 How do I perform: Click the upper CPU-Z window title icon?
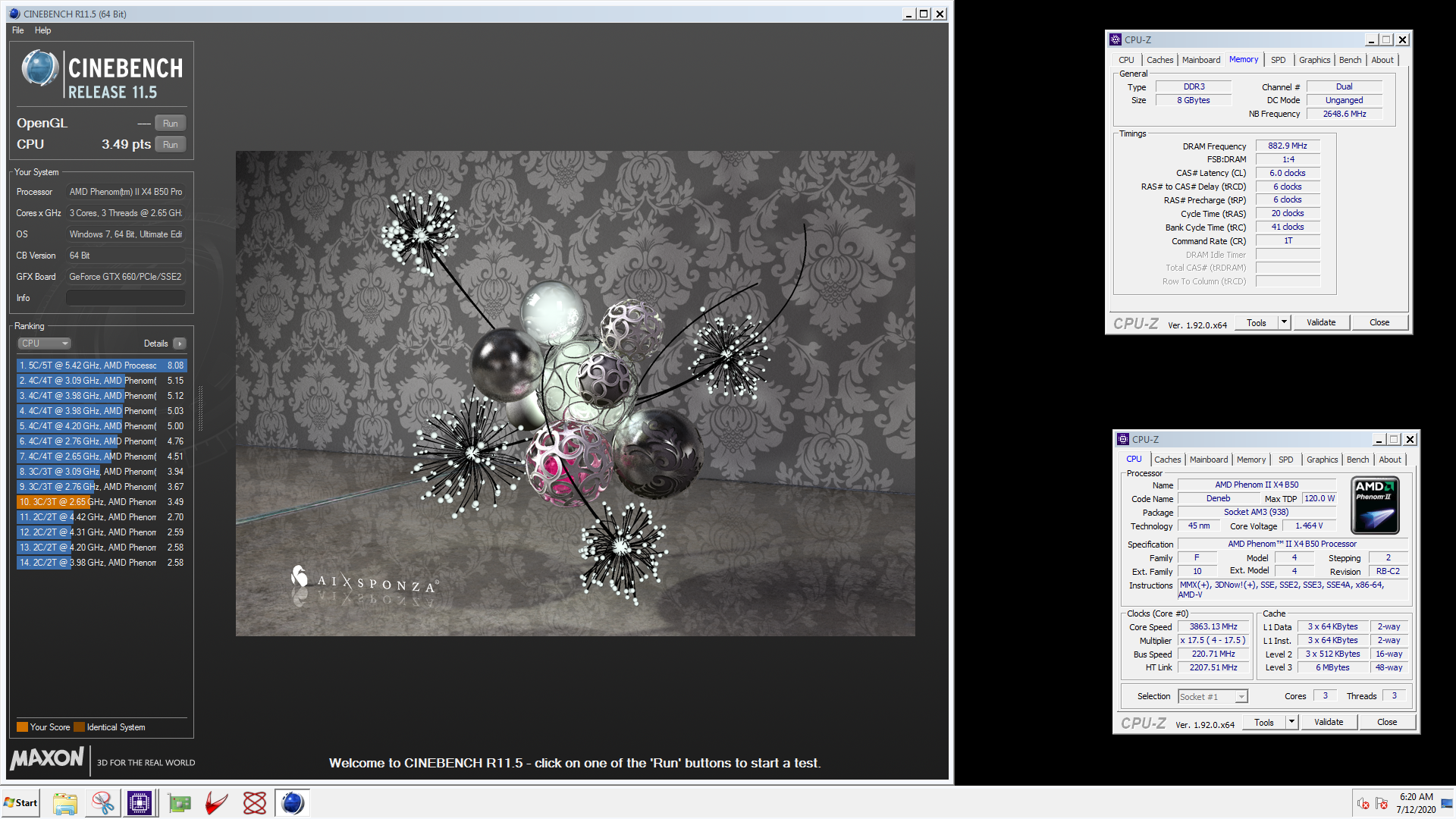click(1116, 39)
